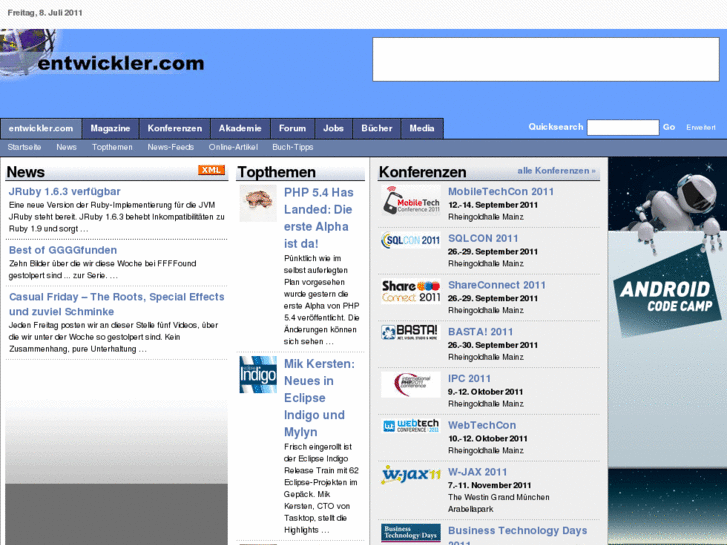Screen dimensions: 727x545
Task: Click the International PHP Conference logo
Action: tap(411, 385)
